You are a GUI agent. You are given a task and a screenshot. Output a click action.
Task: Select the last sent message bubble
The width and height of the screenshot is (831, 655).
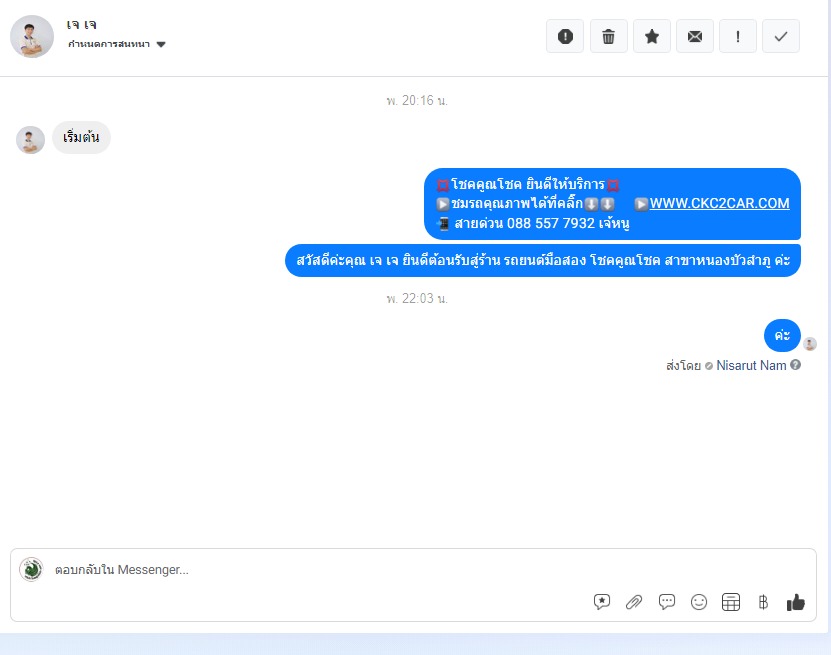click(x=782, y=335)
